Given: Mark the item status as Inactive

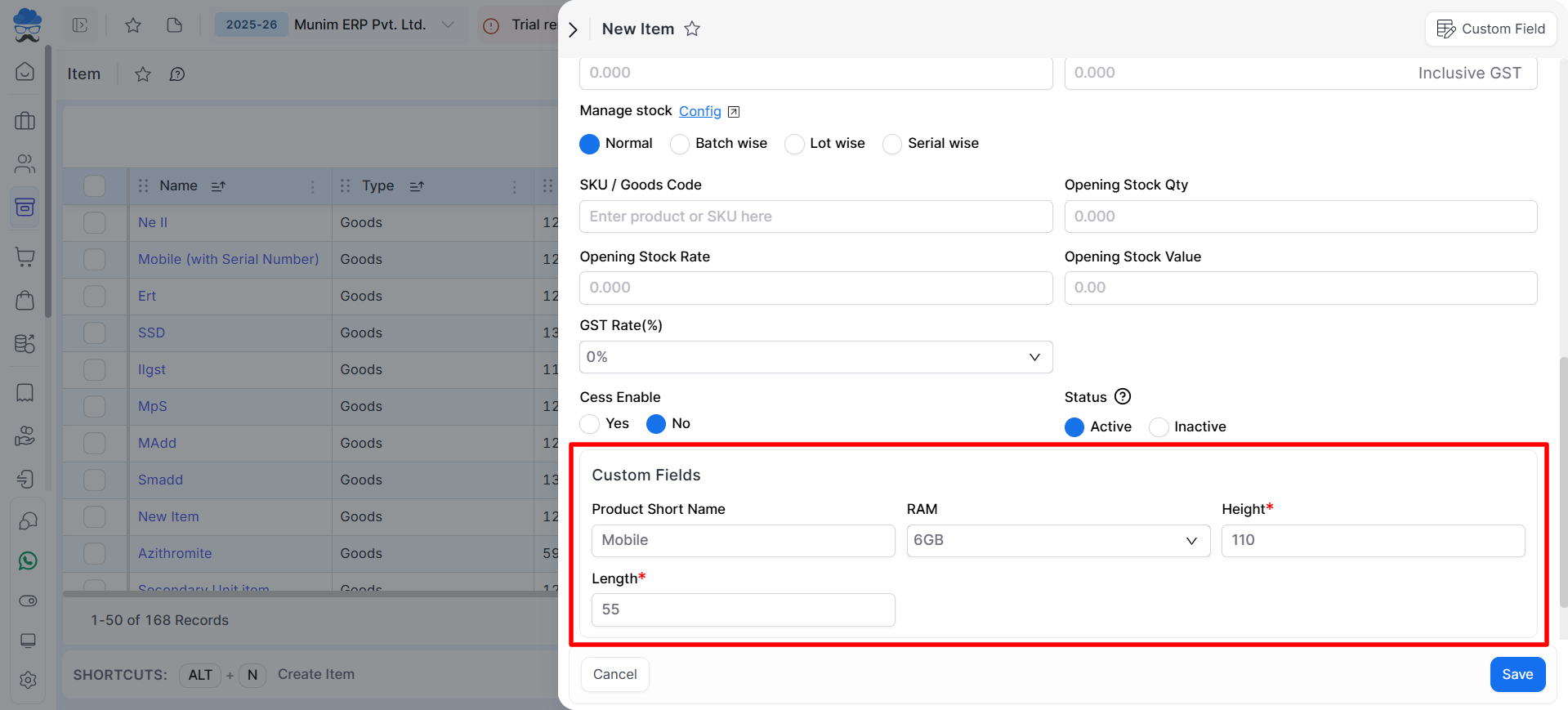Looking at the screenshot, I should pyautogui.click(x=1159, y=427).
